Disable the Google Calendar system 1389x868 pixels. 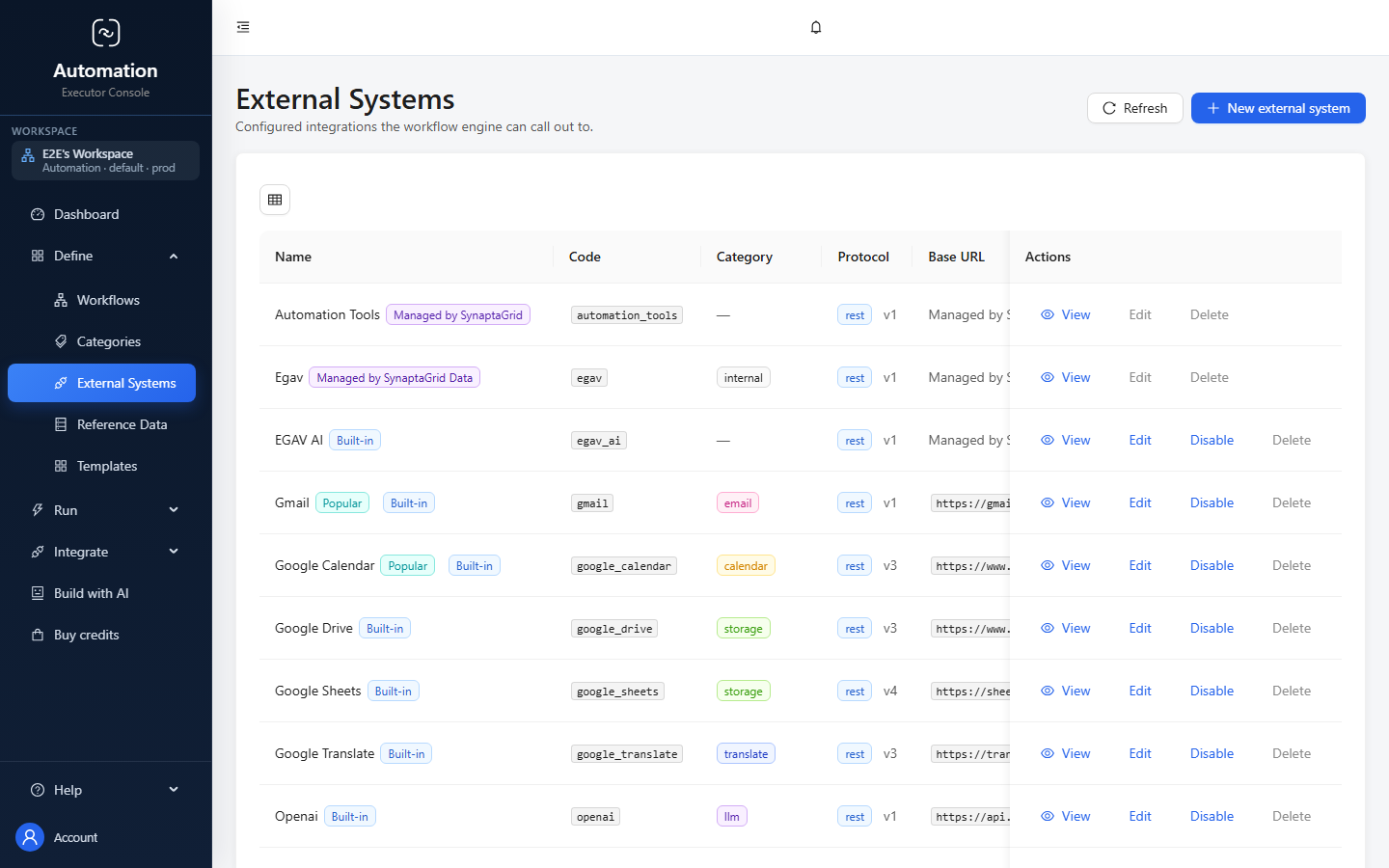pyautogui.click(x=1212, y=565)
